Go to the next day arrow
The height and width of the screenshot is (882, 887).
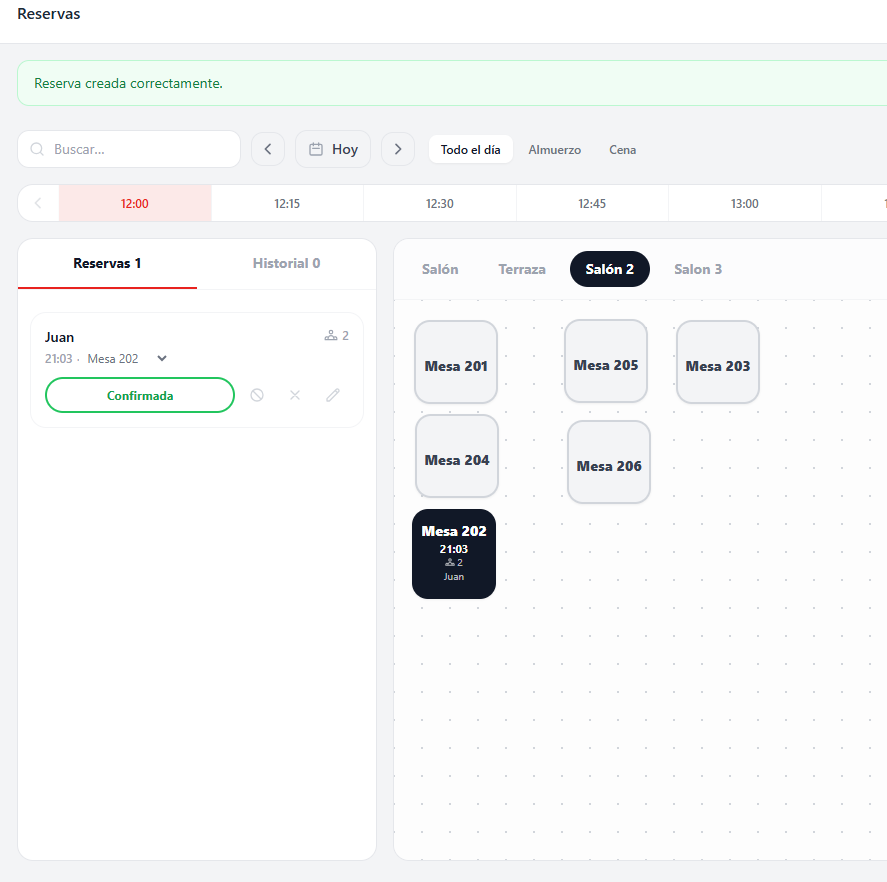coord(398,149)
